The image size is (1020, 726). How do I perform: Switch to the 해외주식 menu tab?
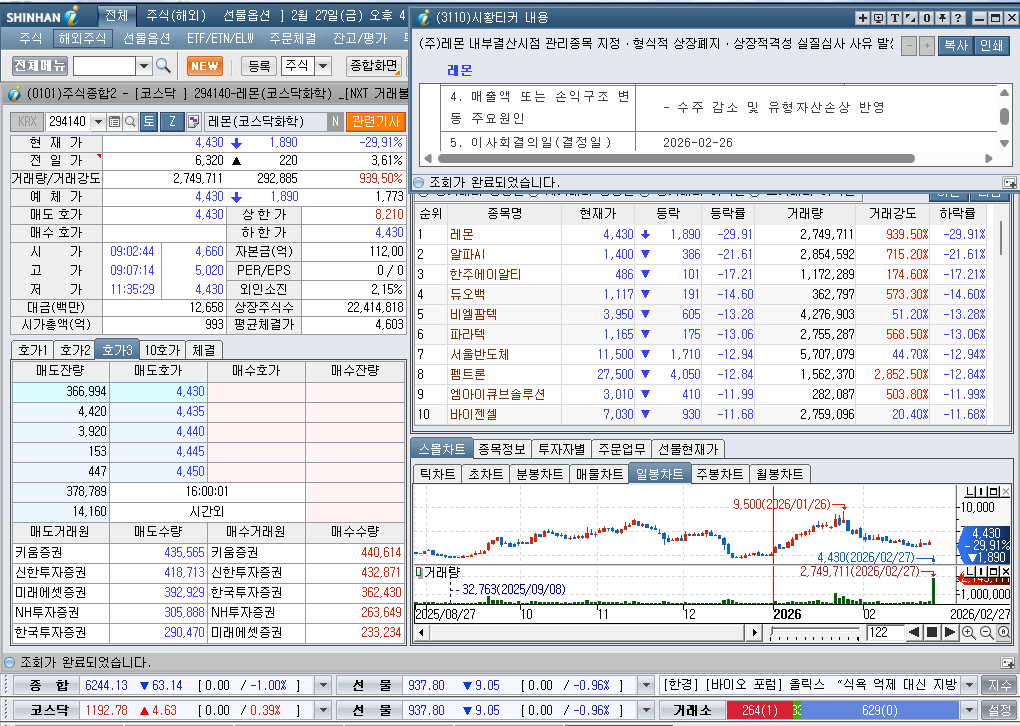82,38
